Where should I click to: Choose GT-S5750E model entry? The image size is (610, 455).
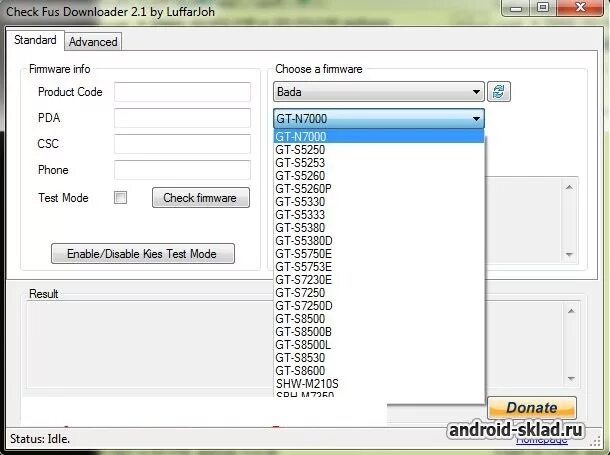point(379,254)
